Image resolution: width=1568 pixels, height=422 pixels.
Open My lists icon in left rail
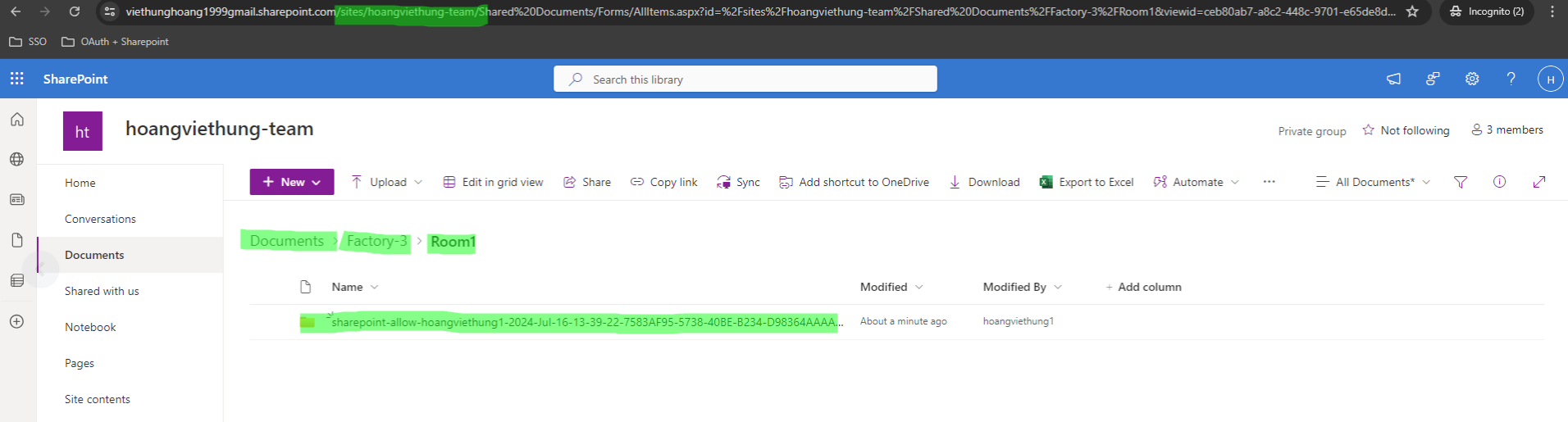pyautogui.click(x=17, y=280)
